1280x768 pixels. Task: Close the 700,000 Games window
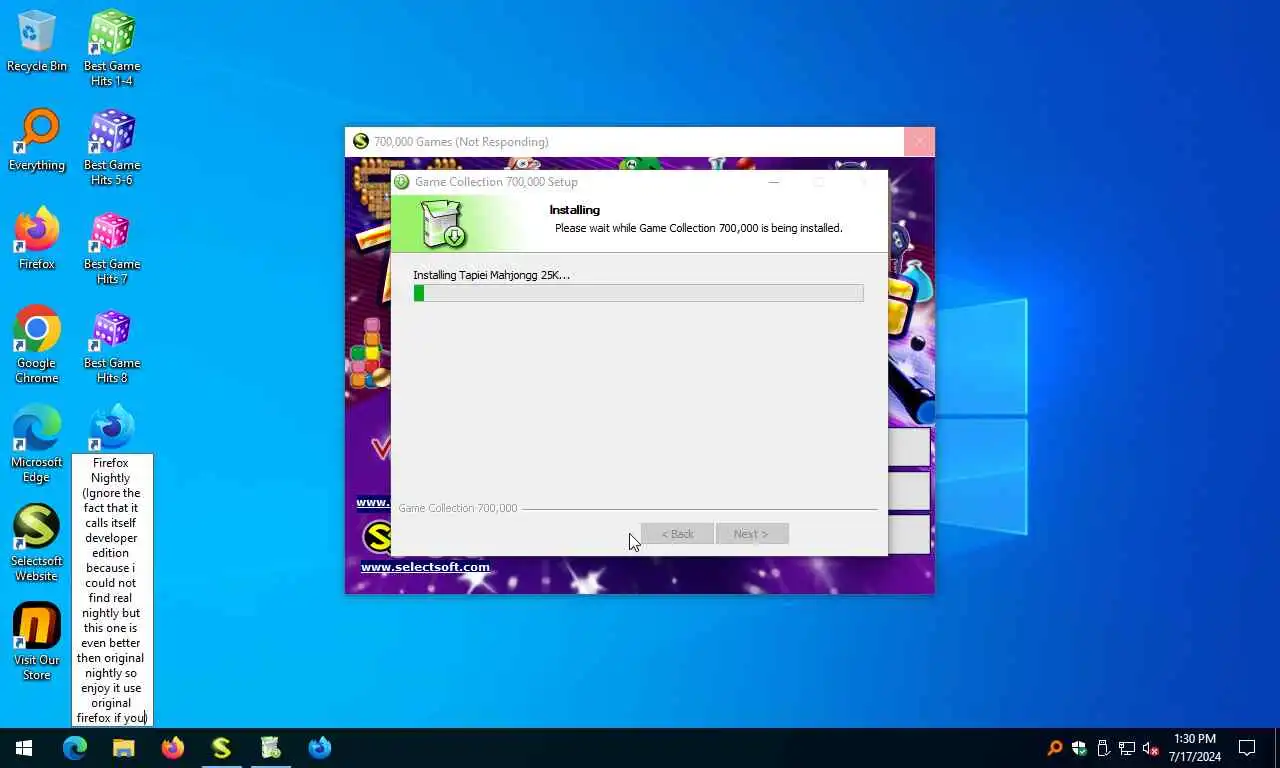coord(919,142)
